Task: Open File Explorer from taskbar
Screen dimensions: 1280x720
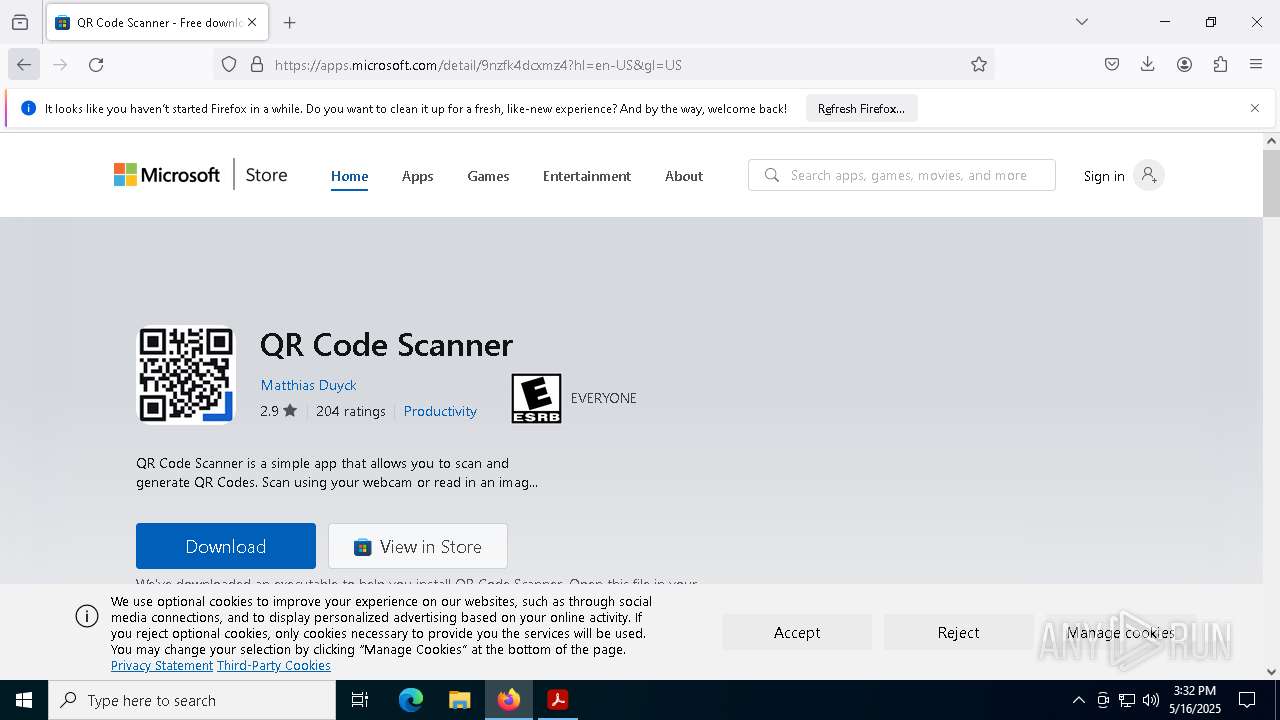Action: (x=460, y=700)
